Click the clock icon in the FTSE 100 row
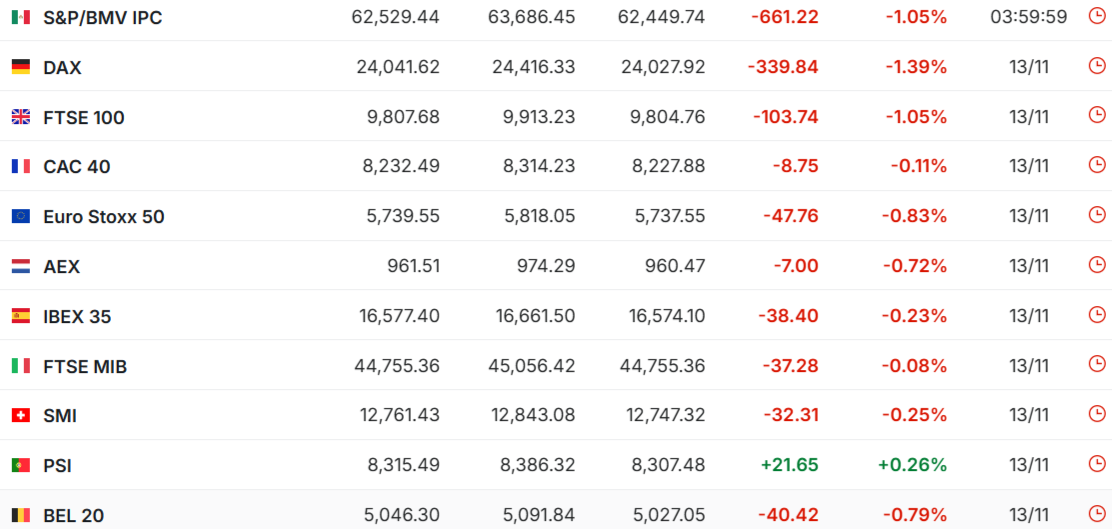The image size is (1112, 529). (x=1096, y=115)
